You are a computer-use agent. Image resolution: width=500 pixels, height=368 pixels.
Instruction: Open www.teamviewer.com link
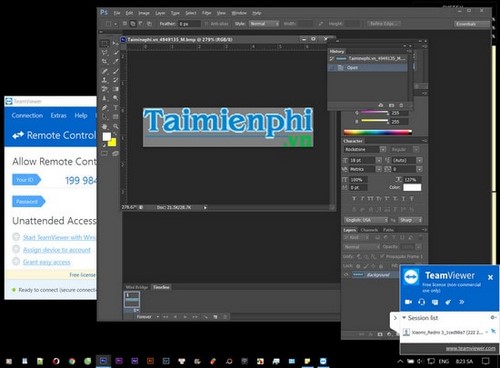(471, 348)
